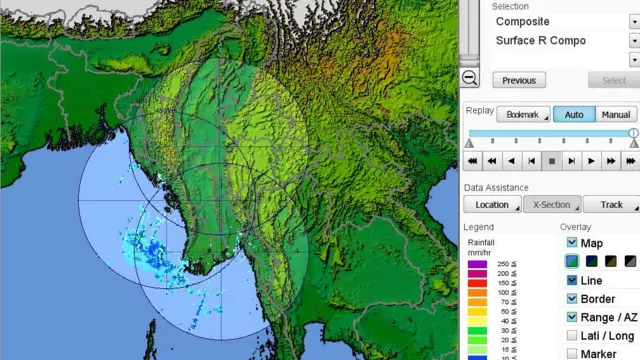Image resolution: width=640 pixels, height=360 pixels.
Task: Select the dark blue map color theme
Action: tap(591, 261)
